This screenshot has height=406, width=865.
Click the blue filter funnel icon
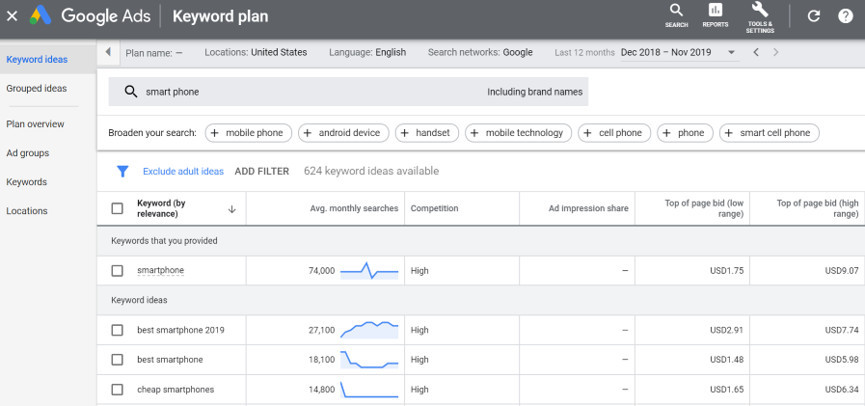[122, 171]
